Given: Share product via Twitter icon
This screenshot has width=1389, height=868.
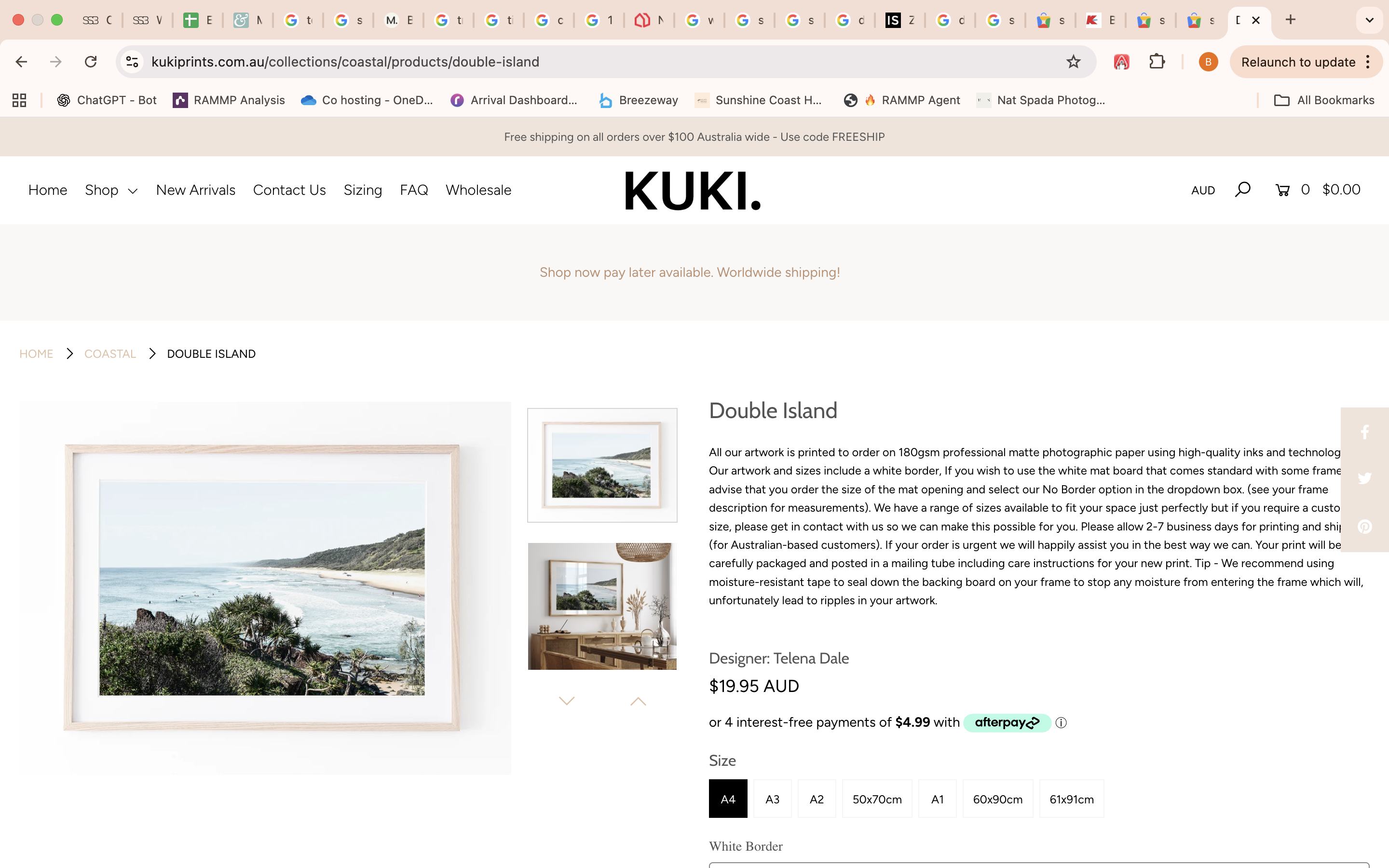Looking at the screenshot, I should pos(1365,479).
